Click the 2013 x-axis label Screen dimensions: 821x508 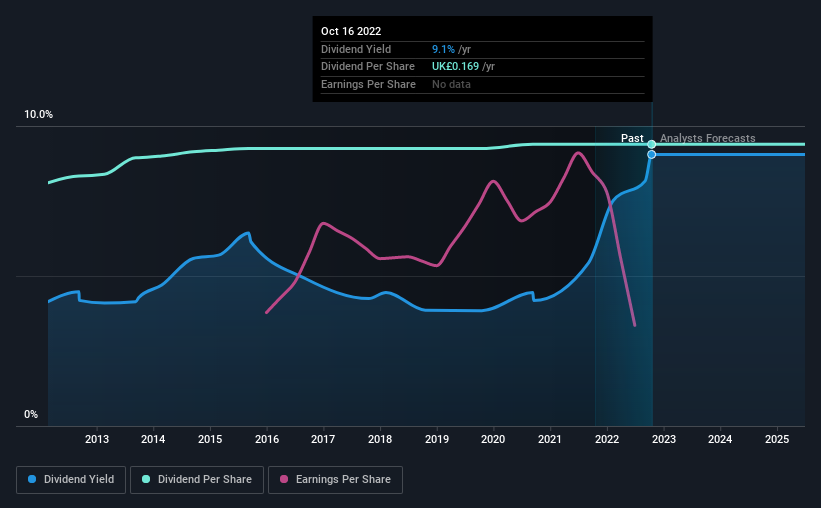click(x=97, y=439)
